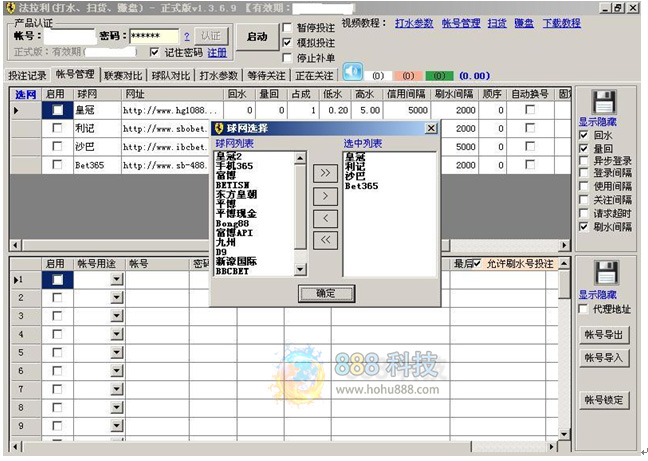Viewport: 648px width, 461px height.
Task: Close the 球网选择 dialog with X
Action: point(431,128)
